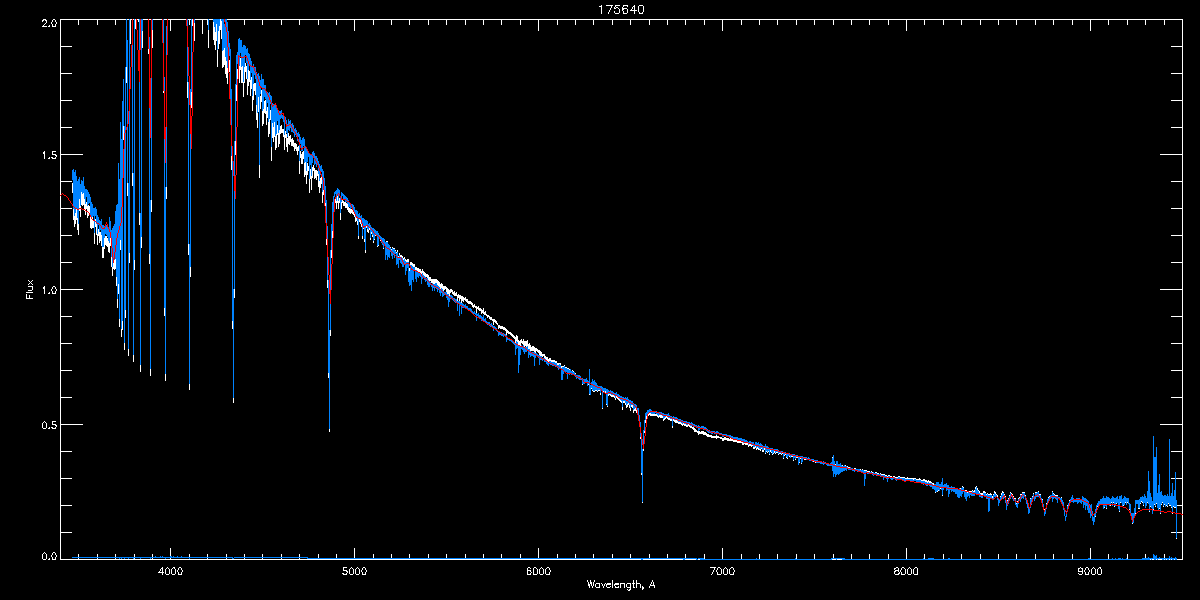Click the 5000 wavelength tick label

pyautogui.click(x=354, y=572)
